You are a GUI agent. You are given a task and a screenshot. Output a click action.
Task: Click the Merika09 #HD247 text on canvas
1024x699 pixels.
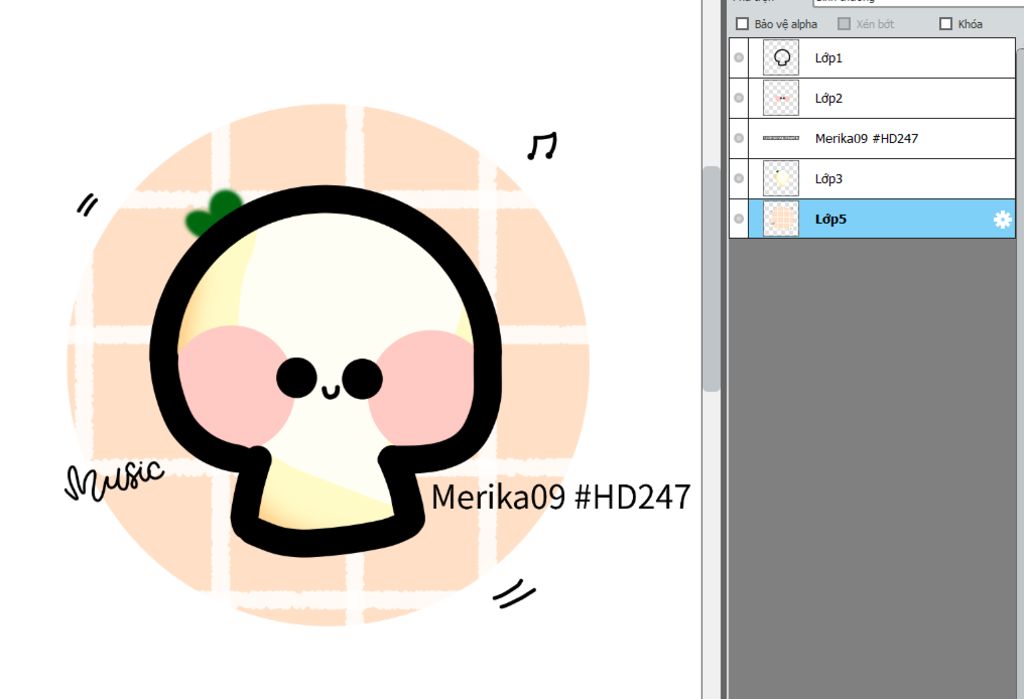560,497
